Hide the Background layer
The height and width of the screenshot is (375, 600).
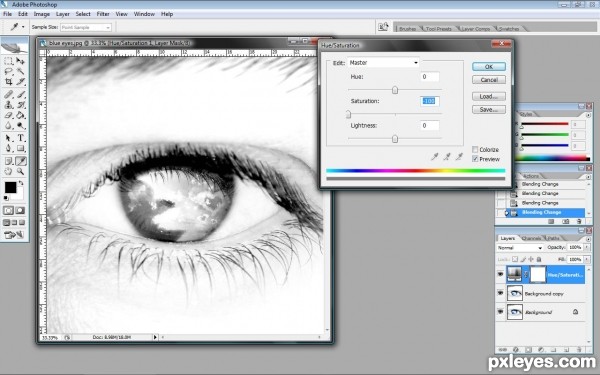tap(500, 311)
